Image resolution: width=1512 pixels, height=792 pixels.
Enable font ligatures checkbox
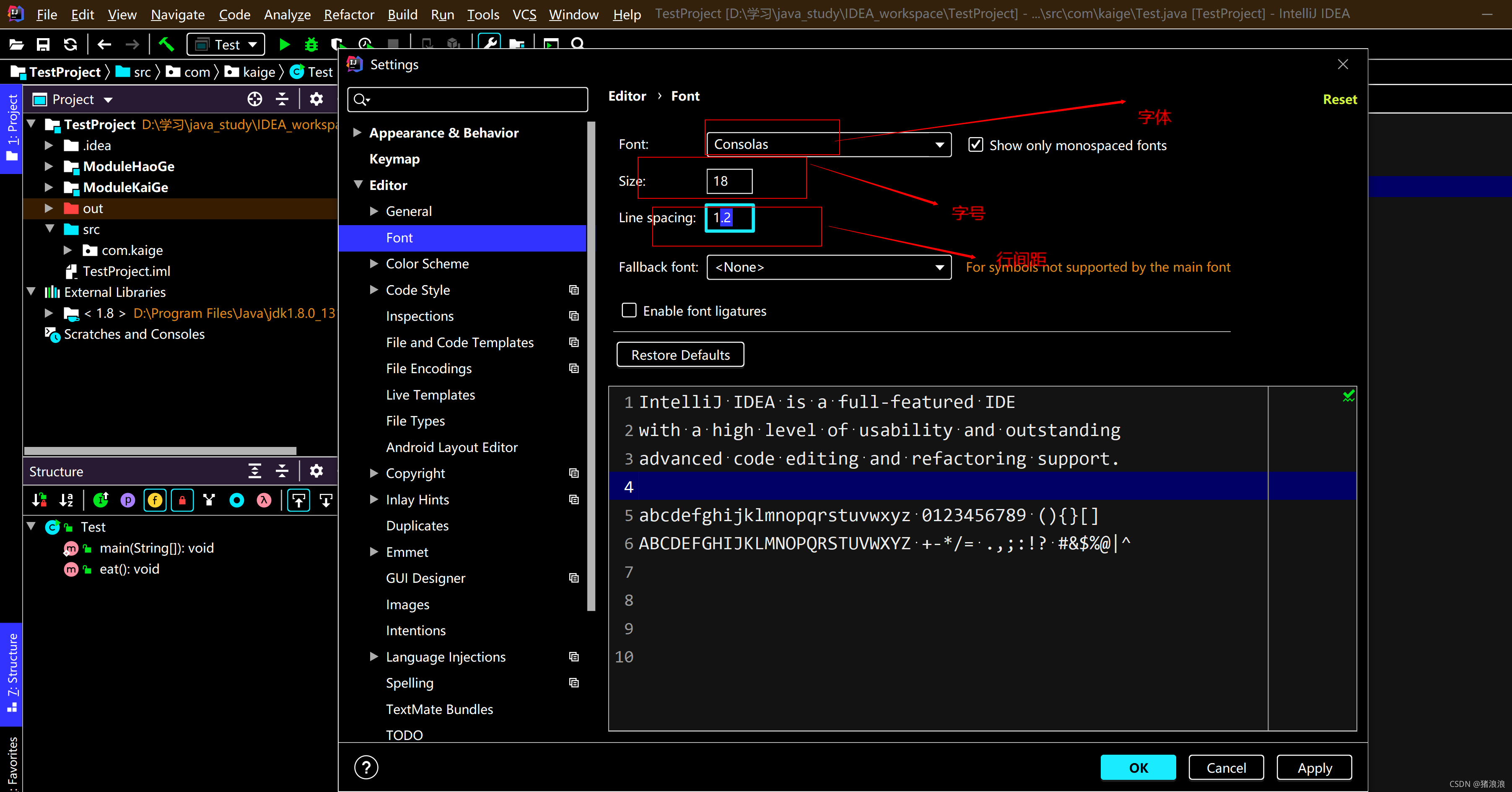coord(629,311)
